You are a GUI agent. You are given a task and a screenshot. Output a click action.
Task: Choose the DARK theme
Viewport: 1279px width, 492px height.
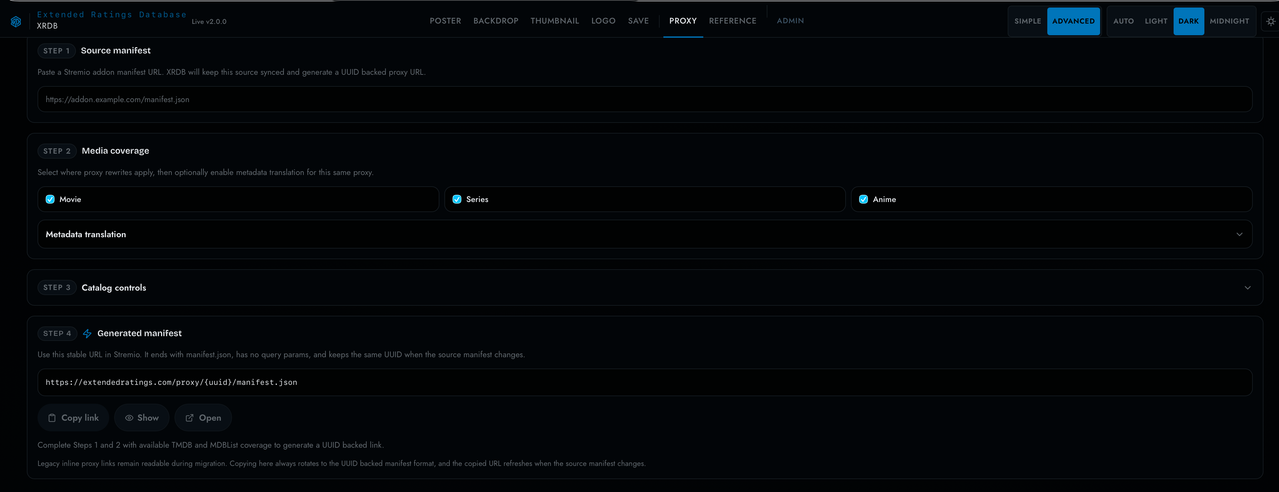pos(1189,21)
